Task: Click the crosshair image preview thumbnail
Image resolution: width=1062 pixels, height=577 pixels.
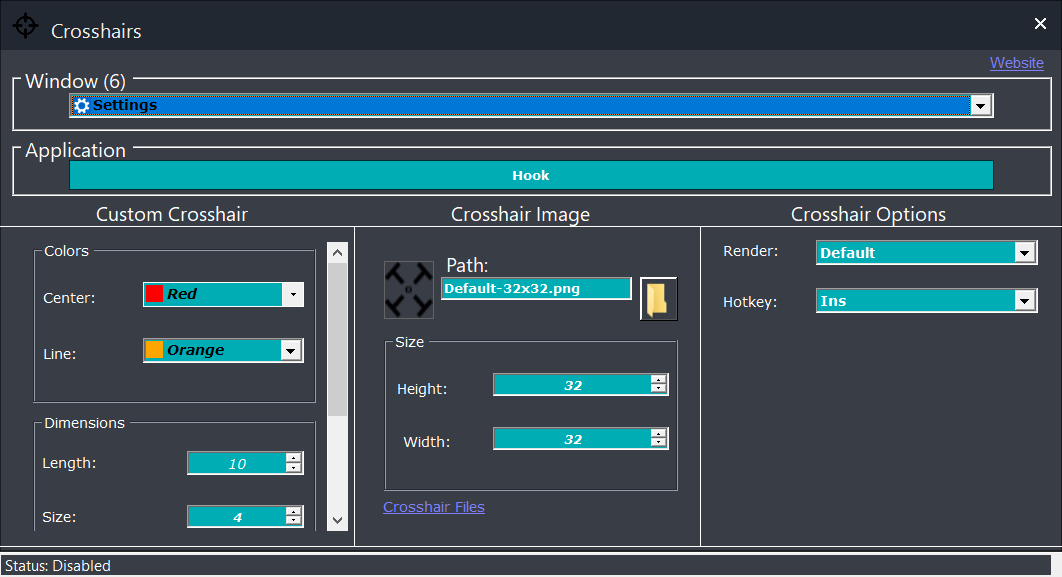Action: coord(409,289)
